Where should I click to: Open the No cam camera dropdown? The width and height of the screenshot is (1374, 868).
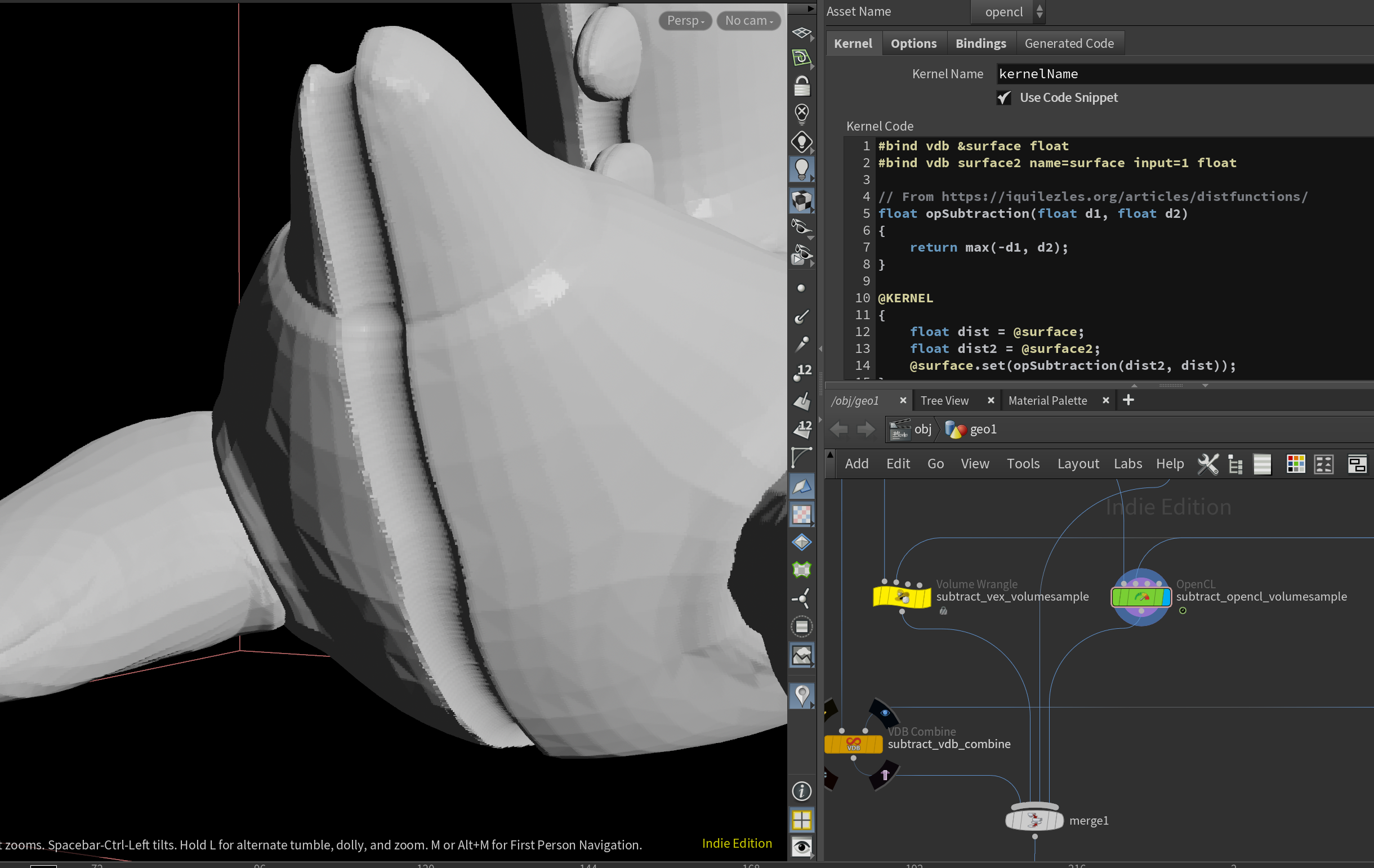(x=748, y=20)
